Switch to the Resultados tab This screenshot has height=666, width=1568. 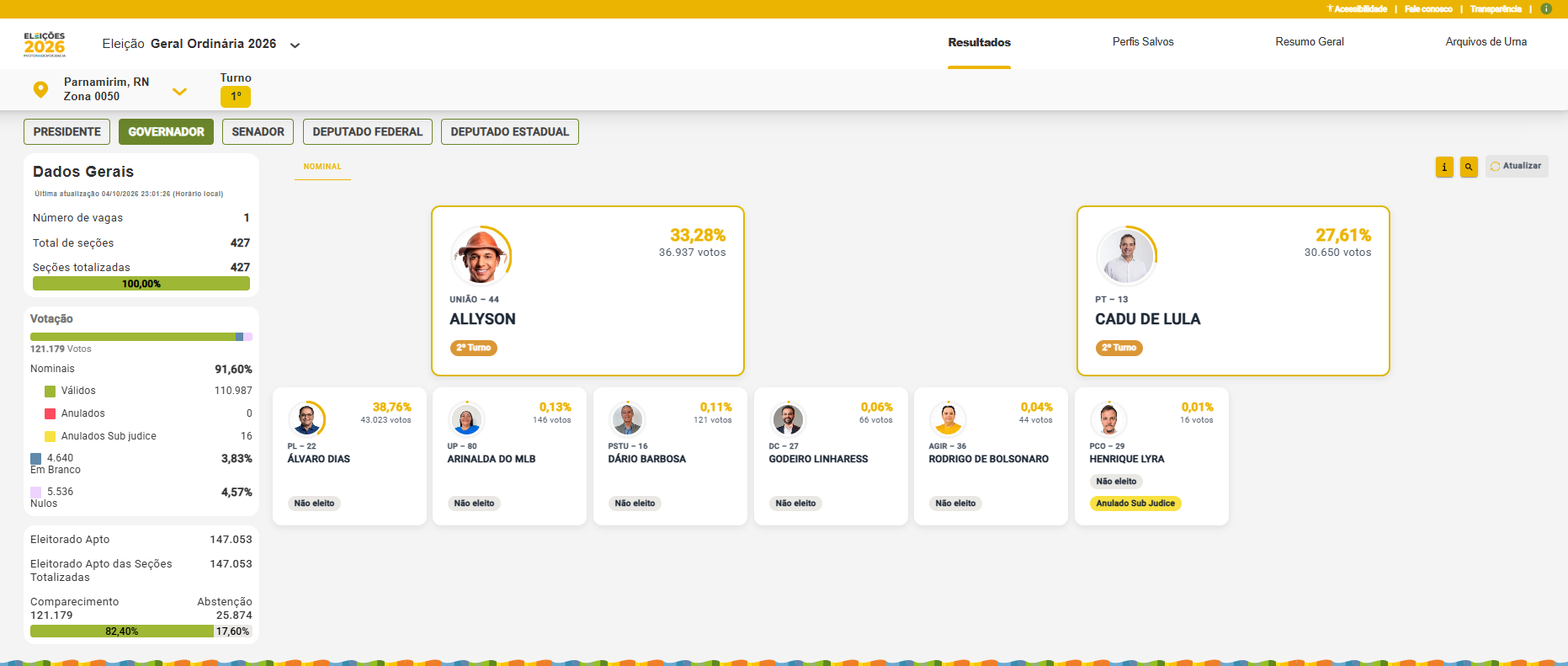(980, 42)
